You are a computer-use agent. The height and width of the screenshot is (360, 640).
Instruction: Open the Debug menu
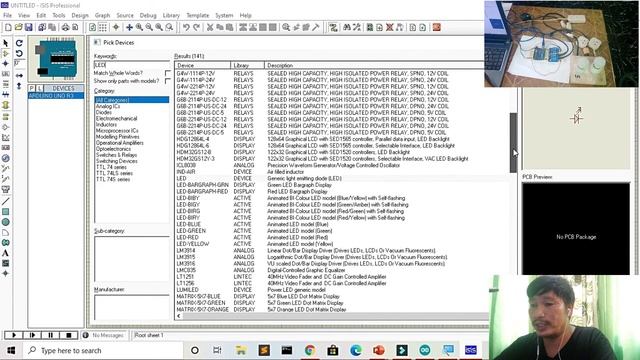[x=148, y=15]
